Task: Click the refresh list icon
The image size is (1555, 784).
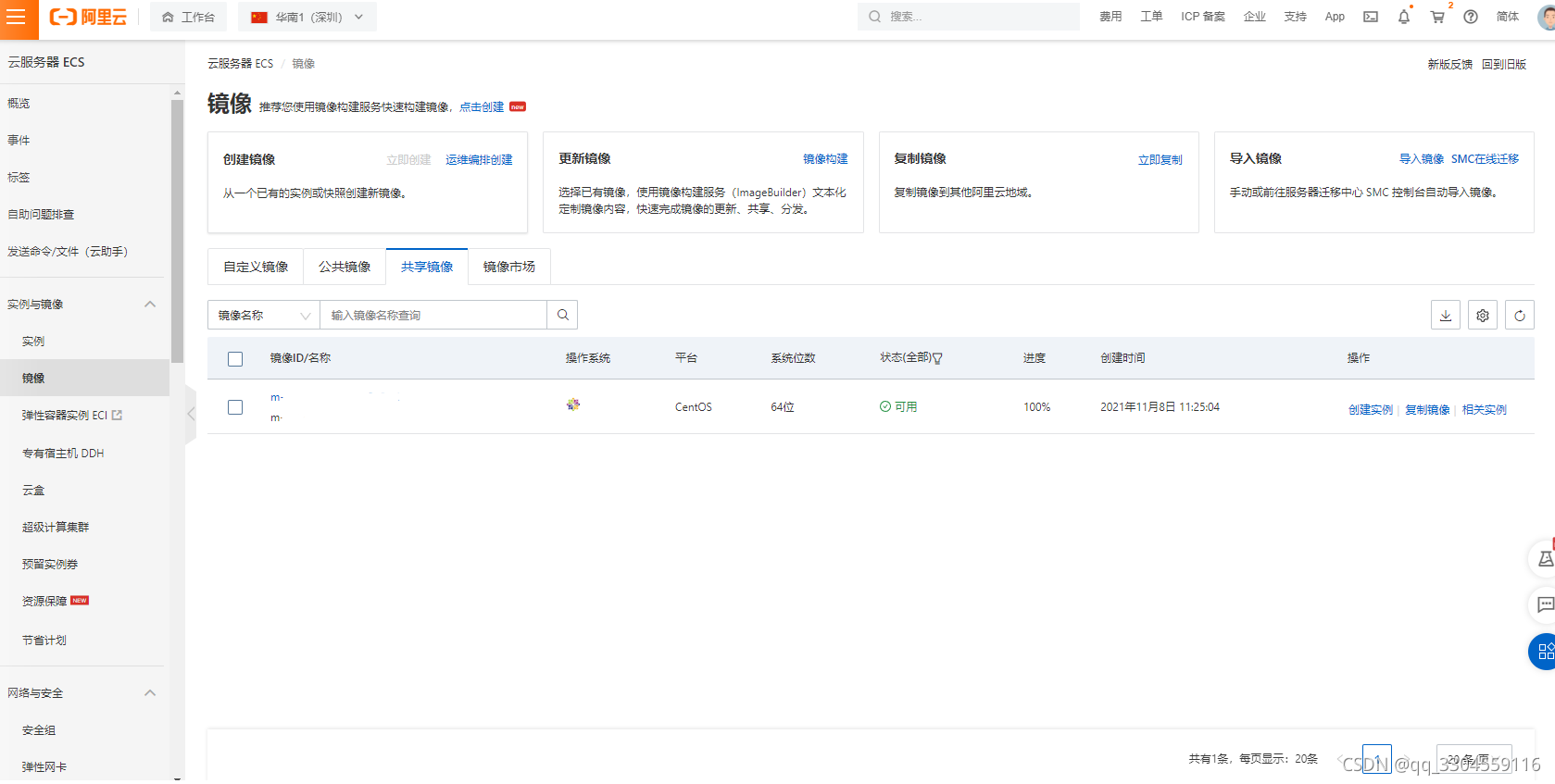Action: tap(1520, 316)
